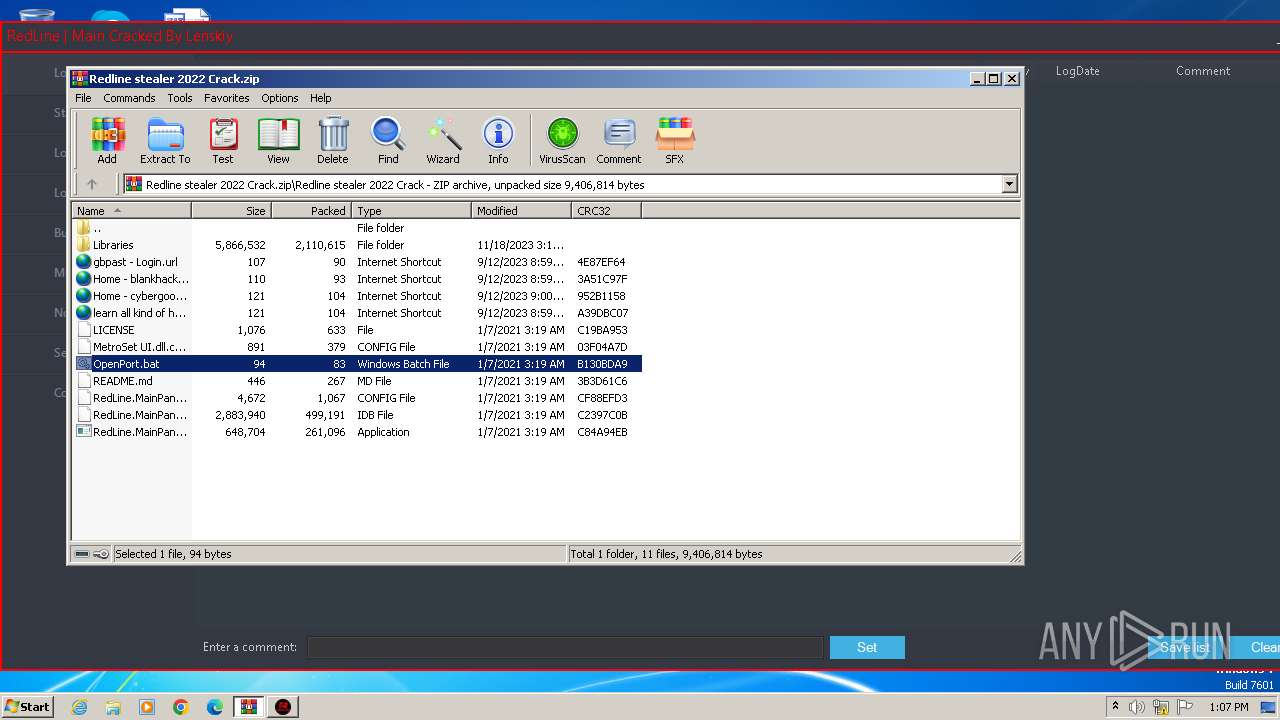Click the WinRAR title bar icon
This screenshot has width=1280, height=720.
pyautogui.click(x=80, y=78)
